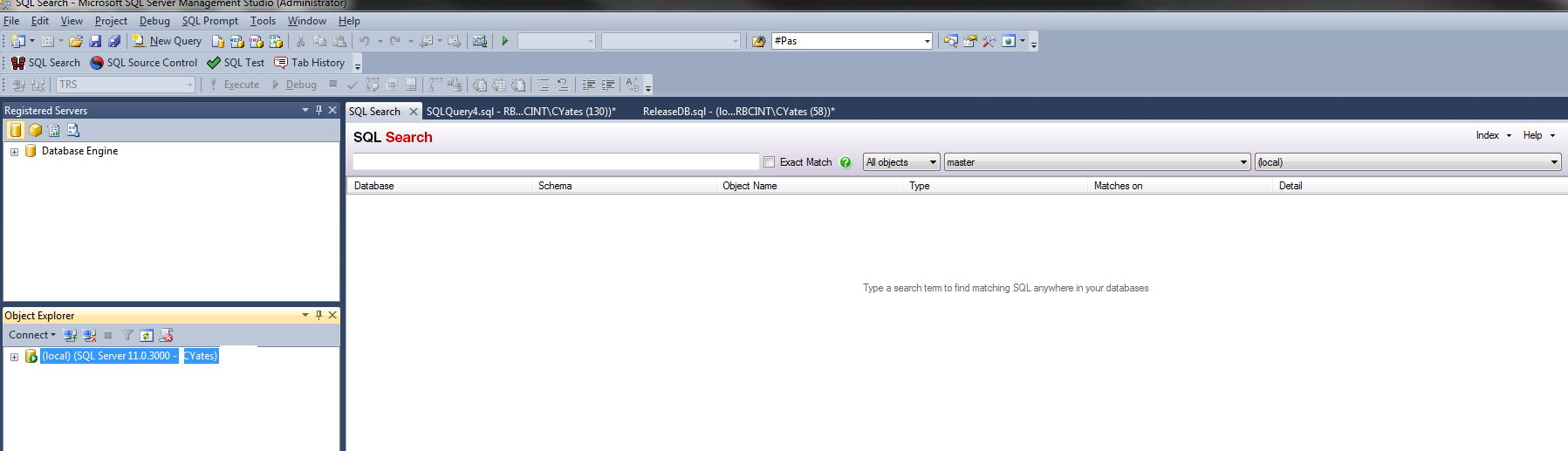Pin the Registered Servers panel
Screen dimensions: 1568x451
pyautogui.click(x=318, y=110)
